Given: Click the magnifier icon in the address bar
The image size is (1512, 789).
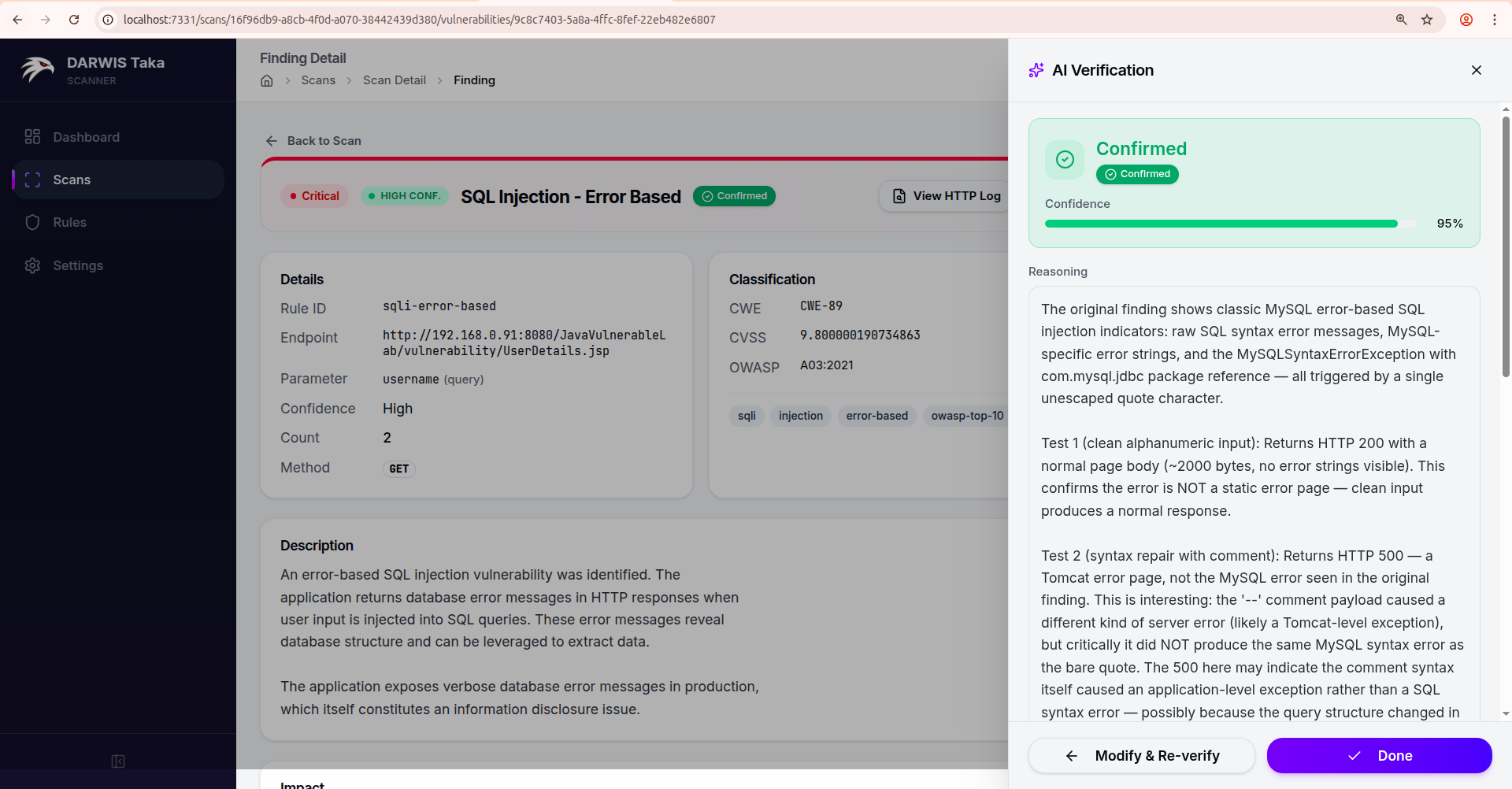Looking at the screenshot, I should click(x=1401, y=20).
